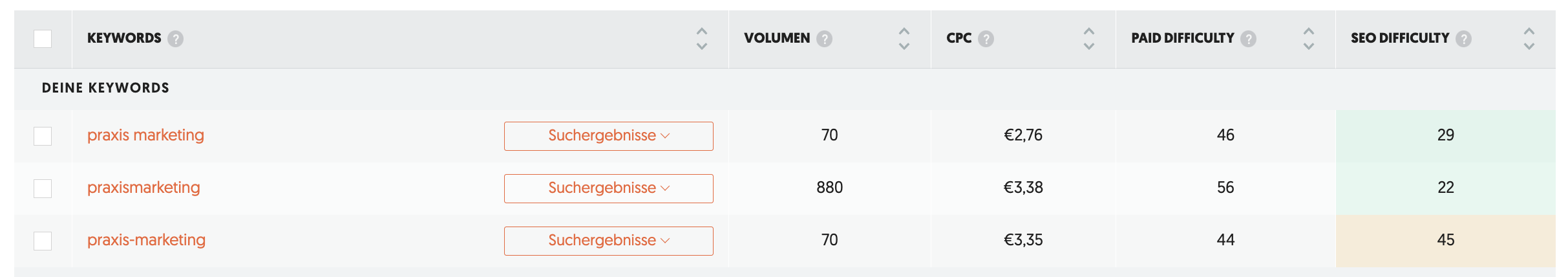Screen dimensions: 1568x277
Task: Open the praxis marketing keyword link
Action: (145, 135)
